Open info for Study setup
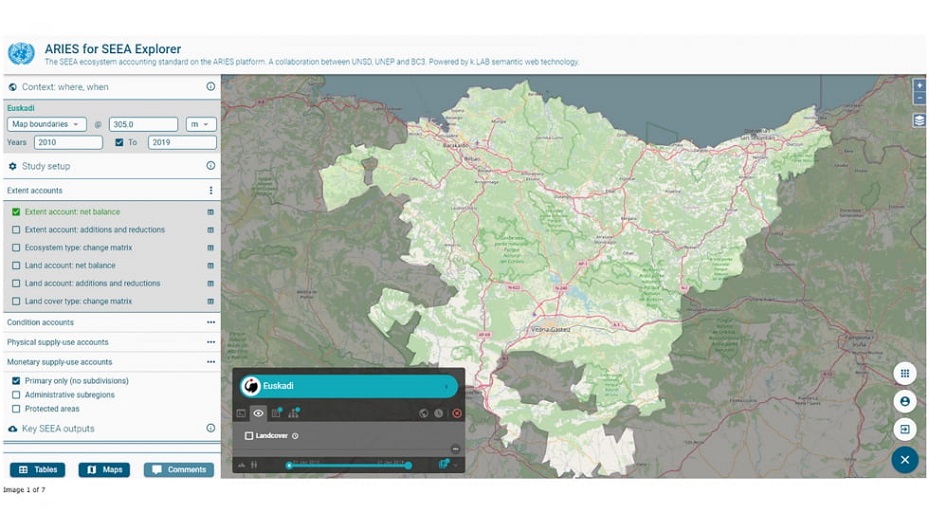This screenshot has width=929, height=531. point(210,166)
